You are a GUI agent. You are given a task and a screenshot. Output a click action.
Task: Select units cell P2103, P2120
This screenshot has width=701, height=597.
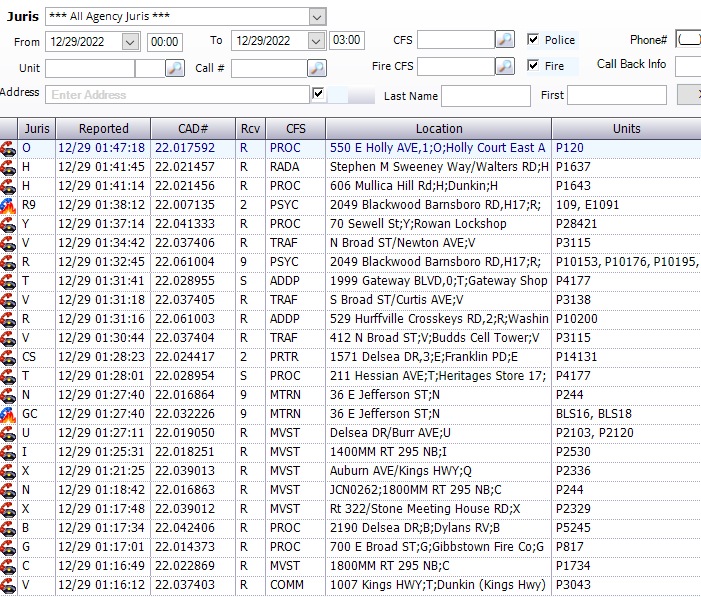[626, 433]
